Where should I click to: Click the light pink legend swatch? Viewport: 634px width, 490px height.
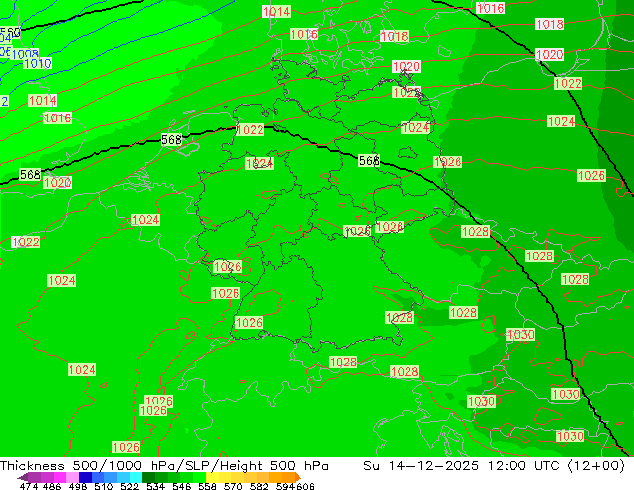[72, 477]
